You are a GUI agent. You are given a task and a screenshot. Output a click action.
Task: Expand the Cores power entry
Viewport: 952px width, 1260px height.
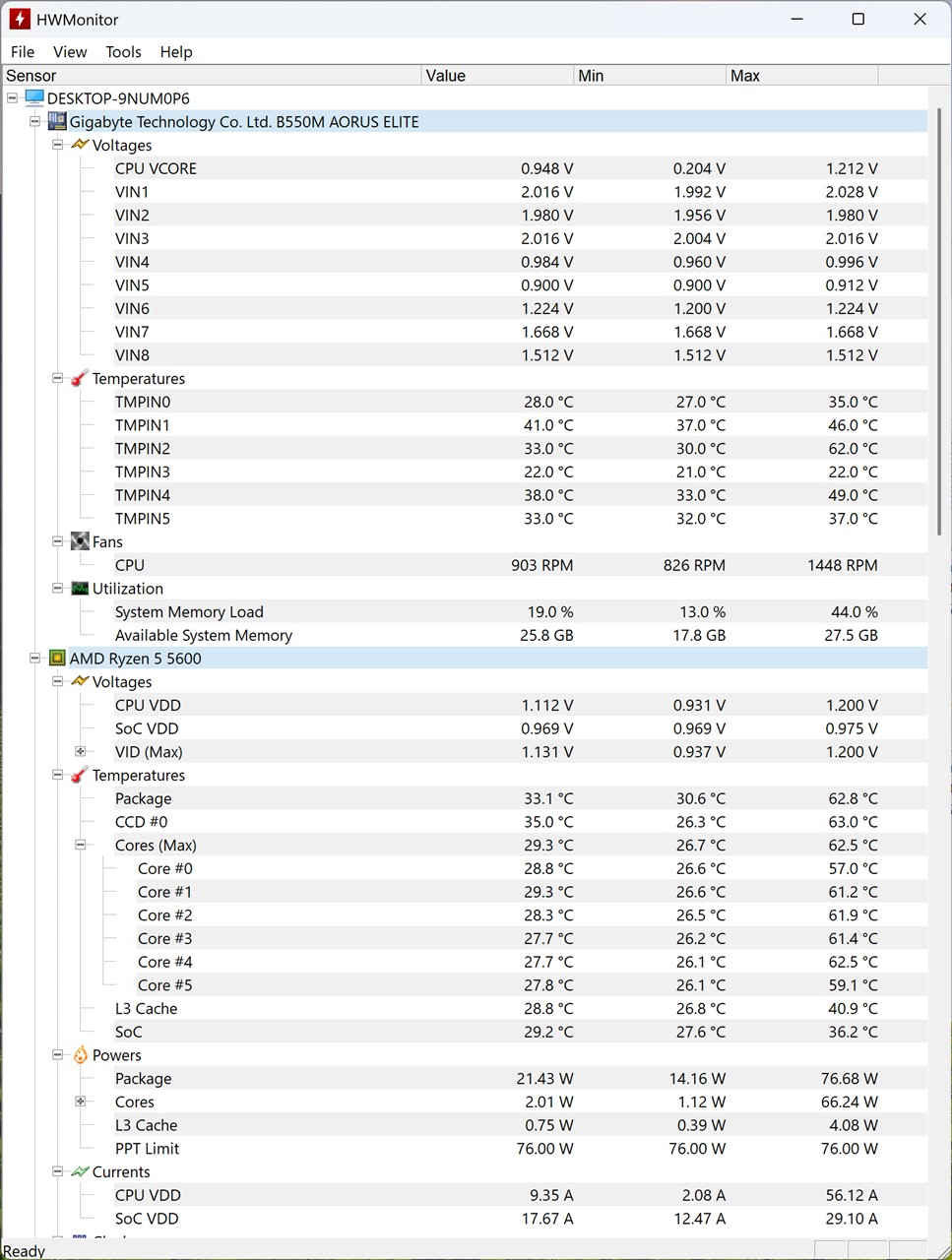click(x=81, y=1102)
